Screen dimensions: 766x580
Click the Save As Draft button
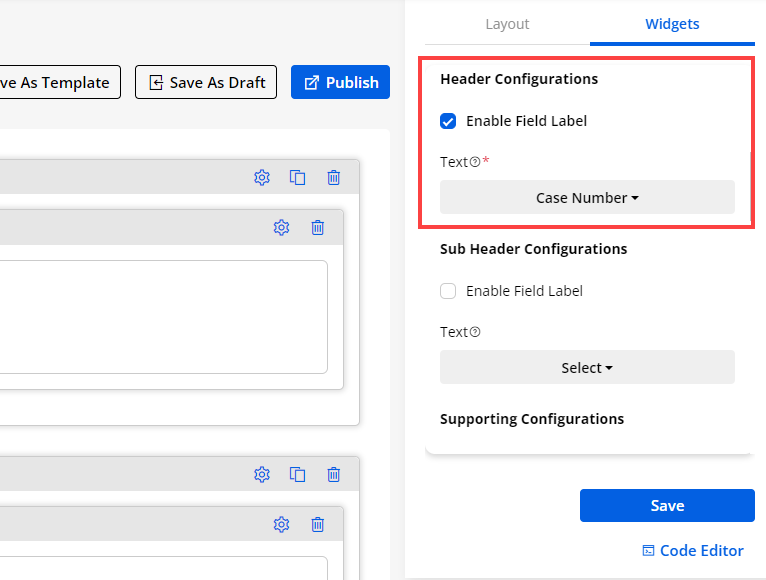tap(205, 82)
